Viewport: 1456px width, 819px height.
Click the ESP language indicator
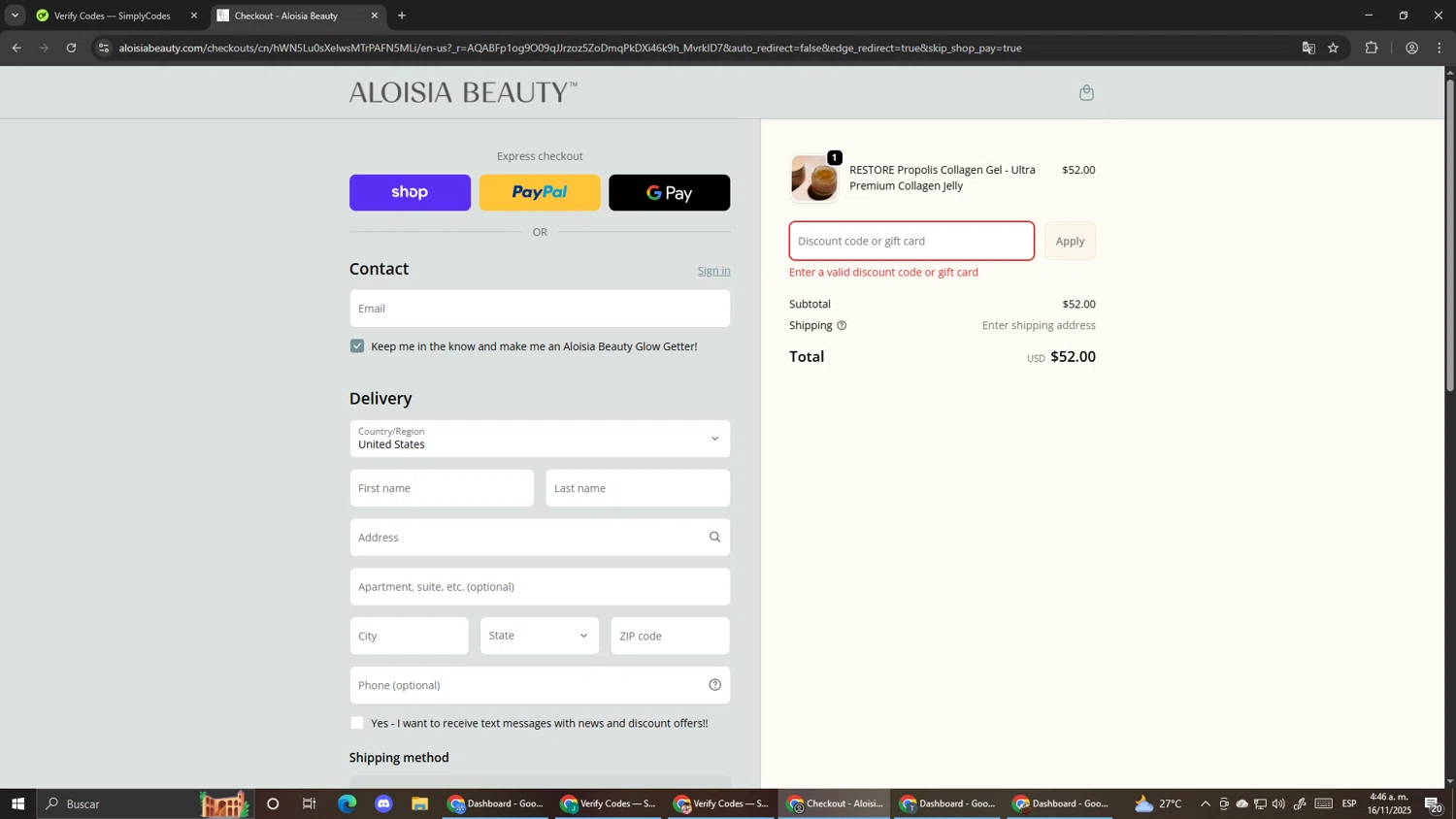tap(1349, 803)
